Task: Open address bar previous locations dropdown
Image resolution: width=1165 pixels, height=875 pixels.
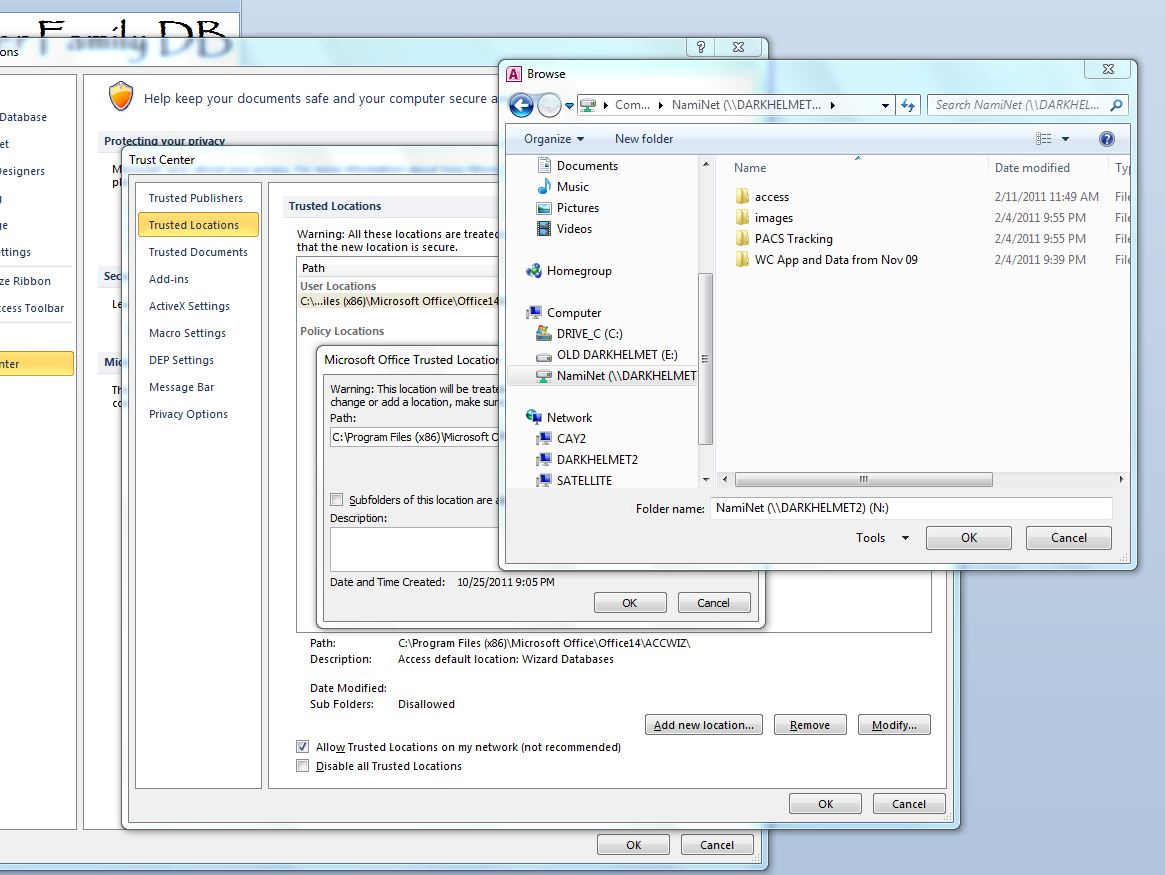Action: [x=885, y=105]
